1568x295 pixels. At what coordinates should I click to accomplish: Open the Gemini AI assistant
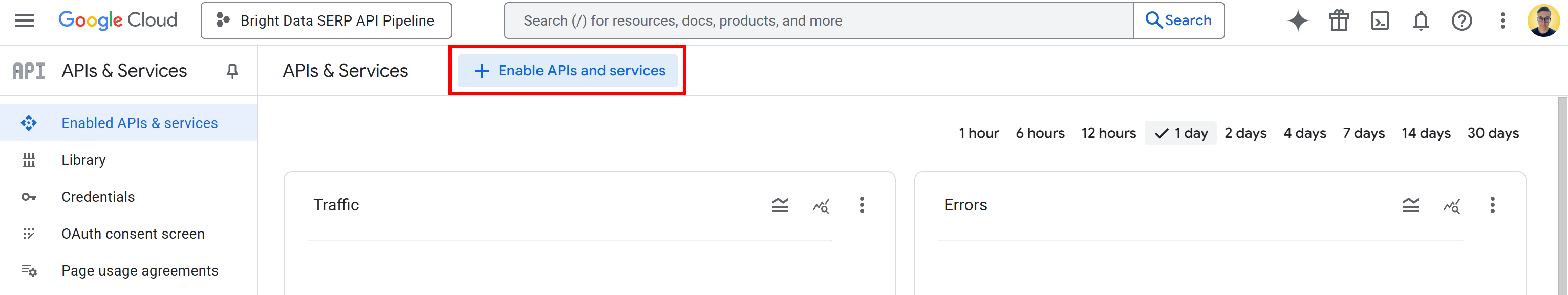point(1297,20)
